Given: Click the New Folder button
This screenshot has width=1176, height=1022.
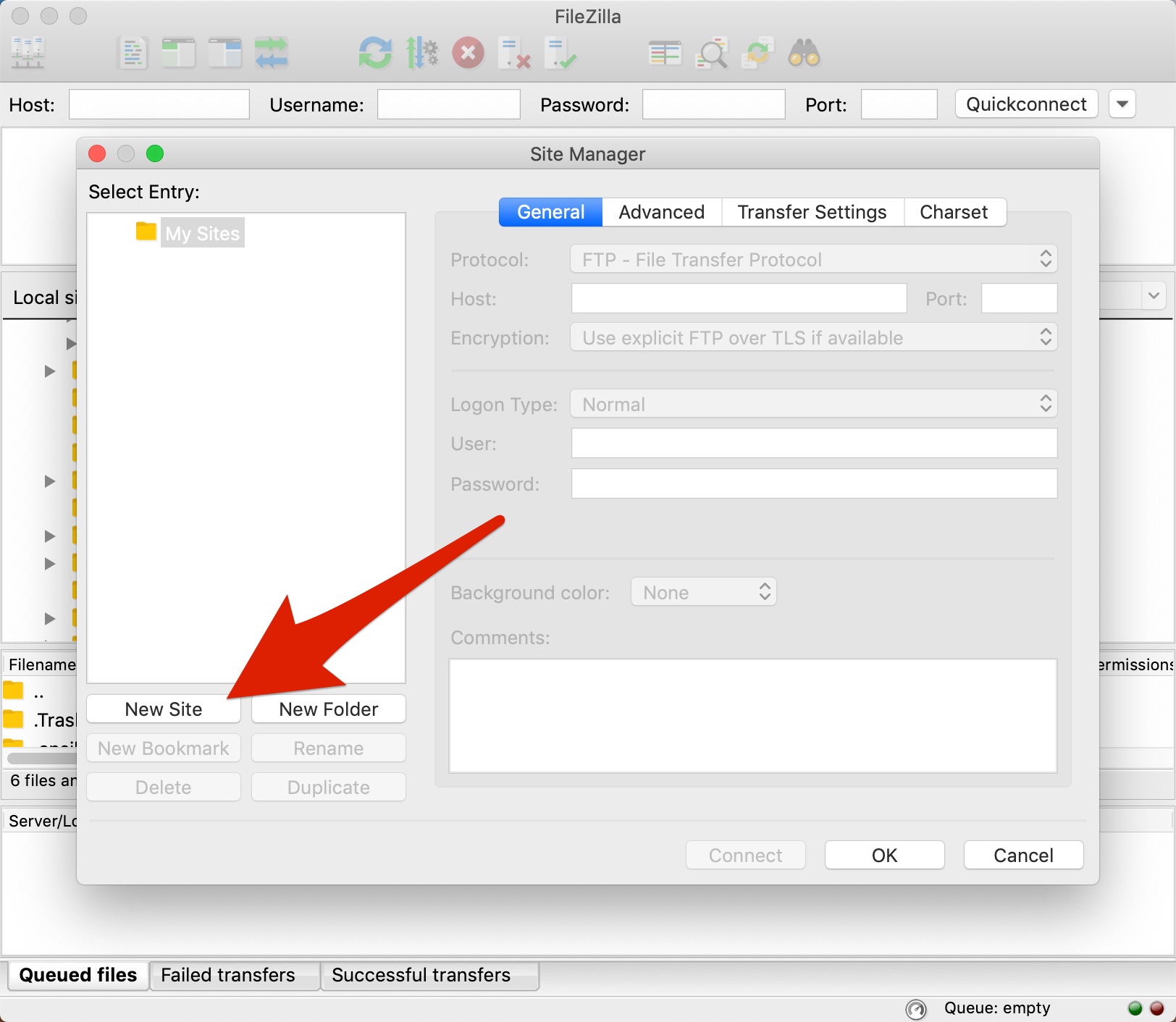Looking at the screenshot, I should pyautogui.click(x=329, y=709).
